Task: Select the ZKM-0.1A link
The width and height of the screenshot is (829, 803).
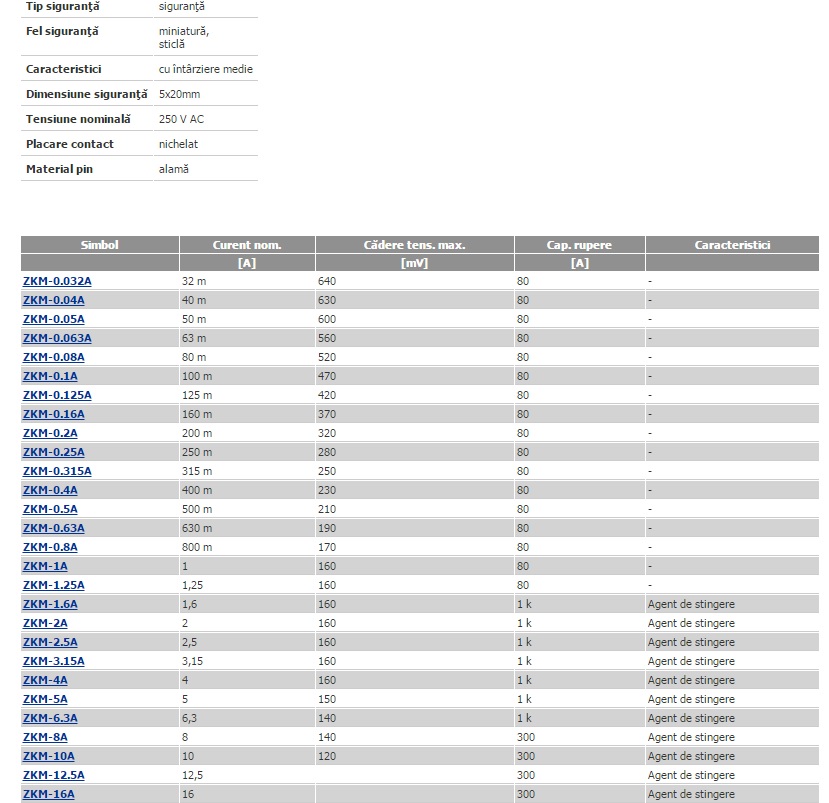Action: 50,376
